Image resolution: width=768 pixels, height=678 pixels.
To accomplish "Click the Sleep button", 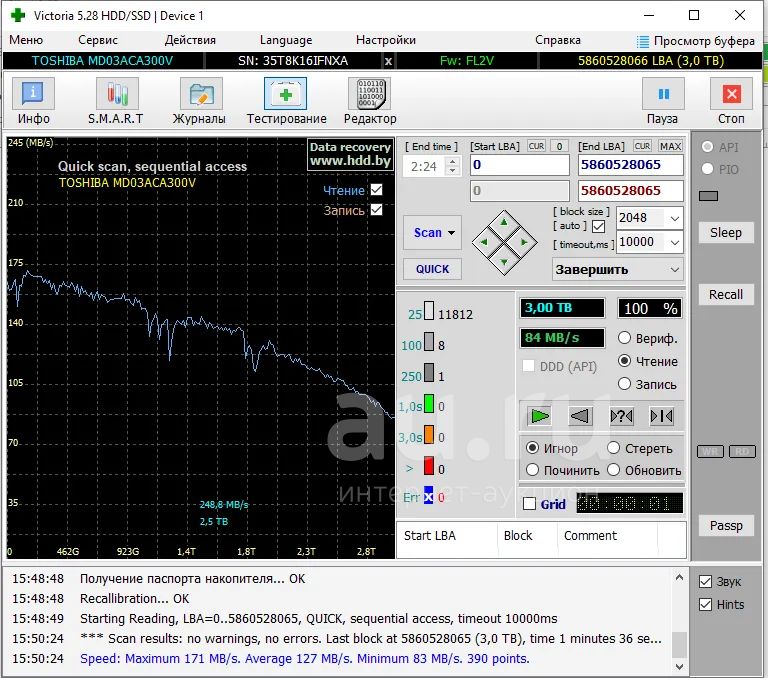I will pos(725,233).
